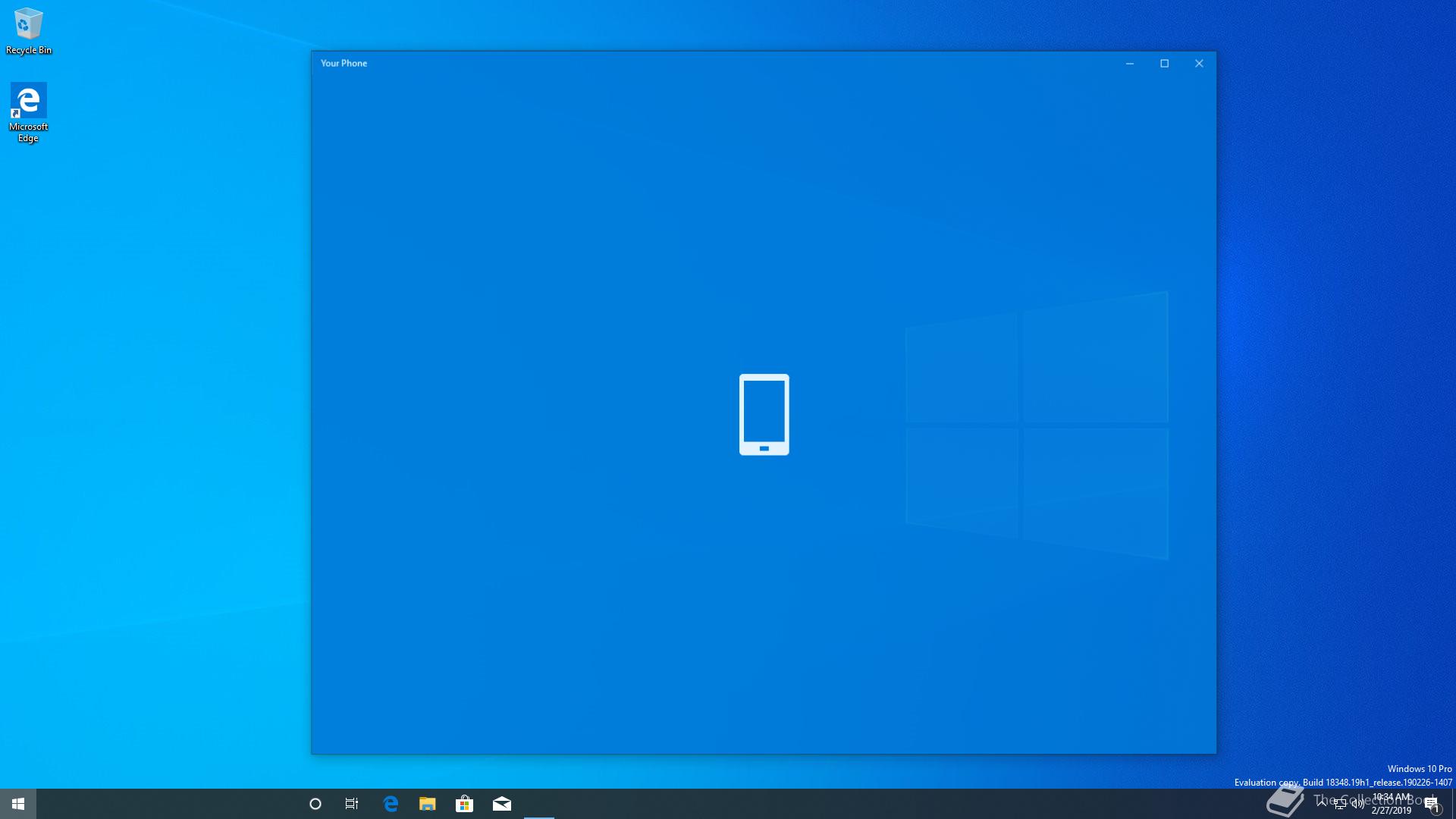Launch Edge from the taskbar
Image resolution: width=1456 pixels, height=819 pixels.
tap(391, 804)
